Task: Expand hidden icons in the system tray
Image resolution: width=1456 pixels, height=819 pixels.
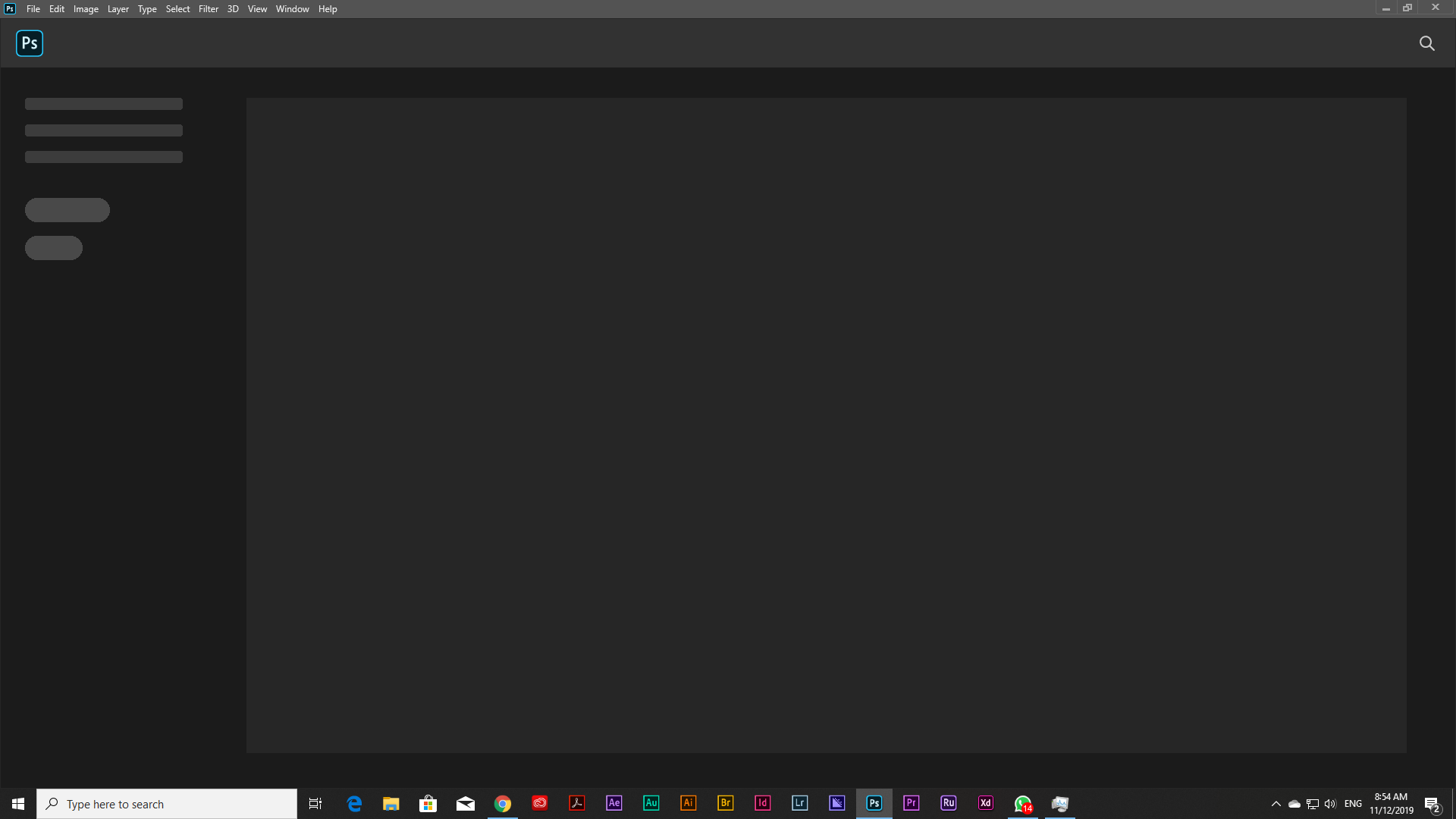Action: (1275, 804)
